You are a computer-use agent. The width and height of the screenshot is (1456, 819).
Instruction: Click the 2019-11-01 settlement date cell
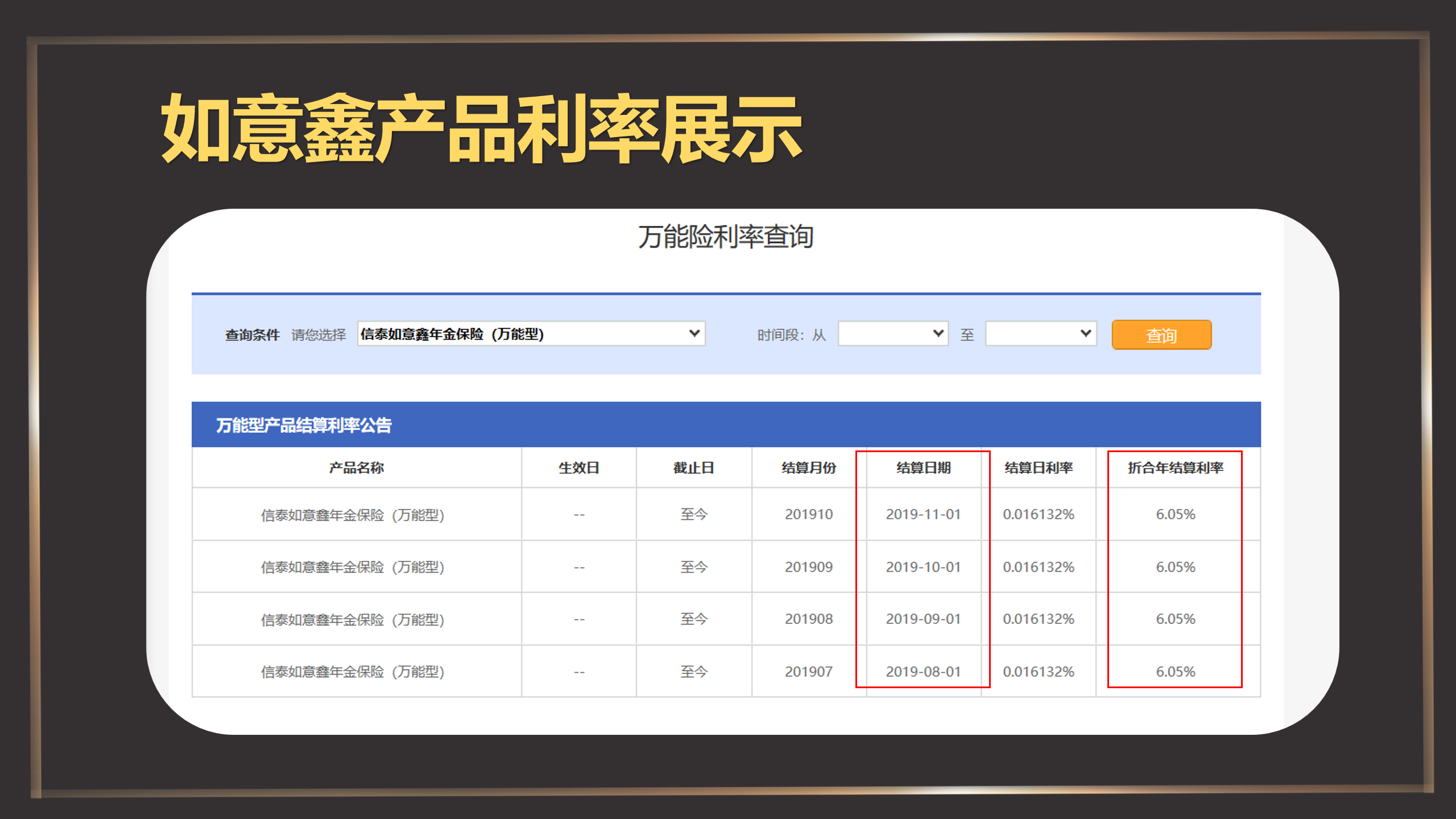tap(923, 514)
